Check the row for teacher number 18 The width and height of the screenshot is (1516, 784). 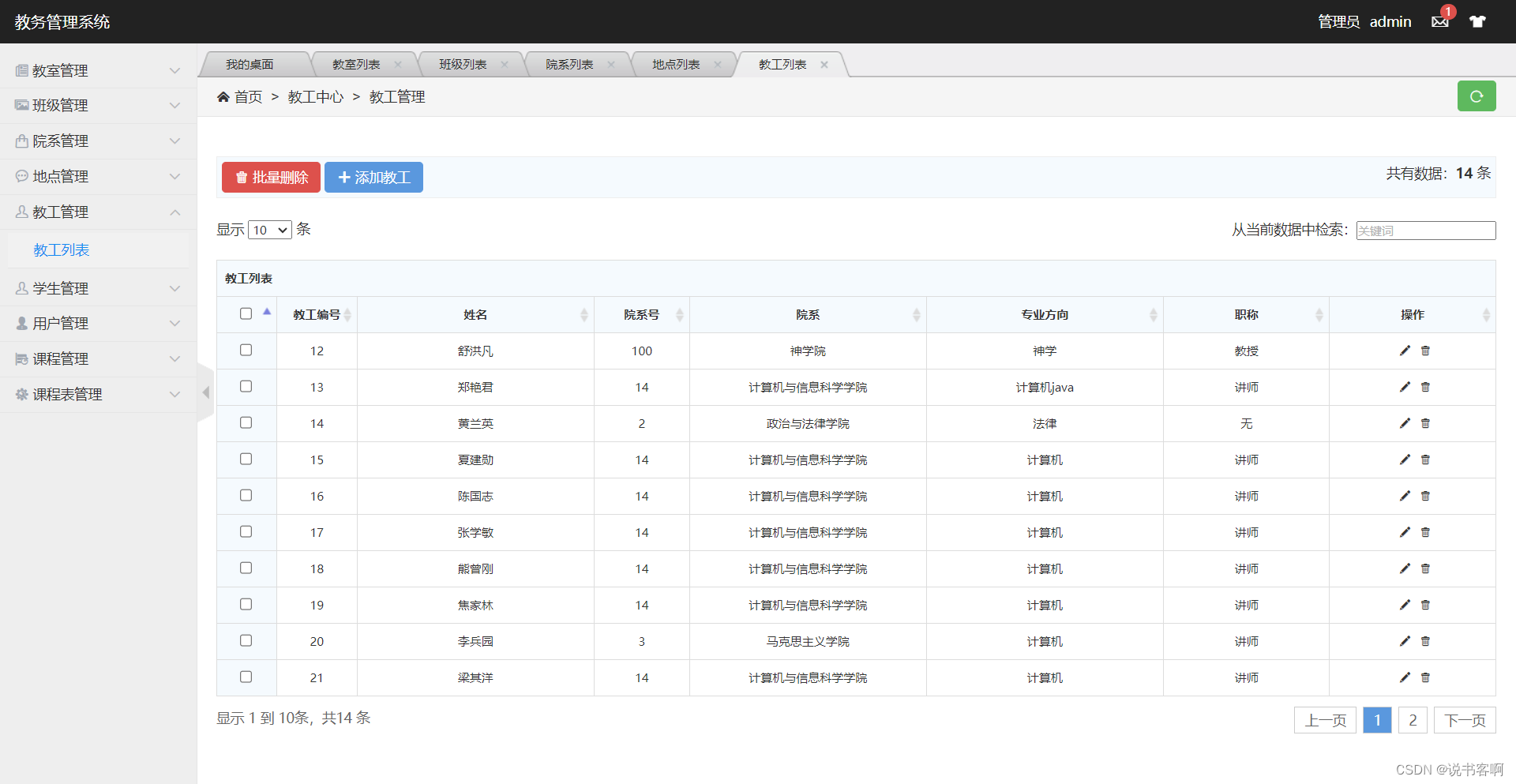coord(246,568)
